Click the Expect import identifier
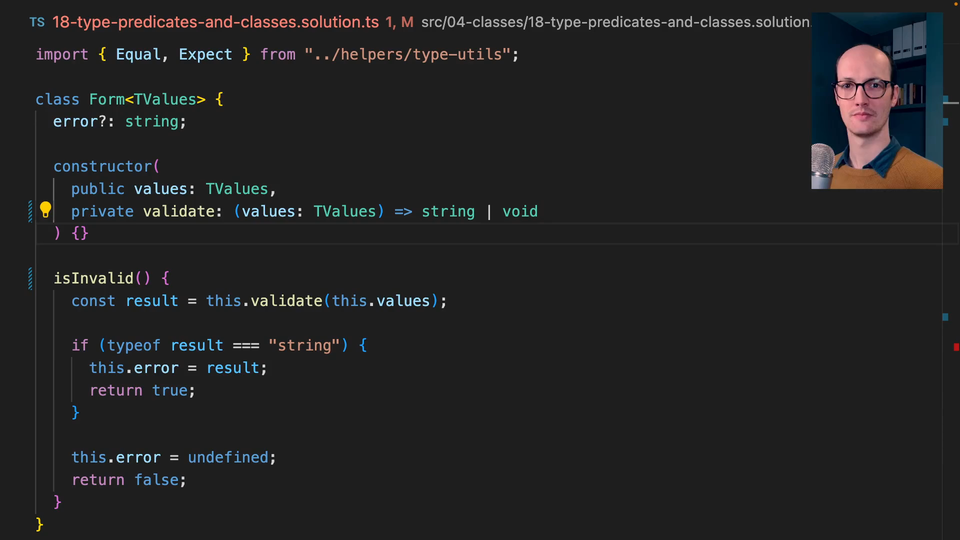 tap(205, 54)
